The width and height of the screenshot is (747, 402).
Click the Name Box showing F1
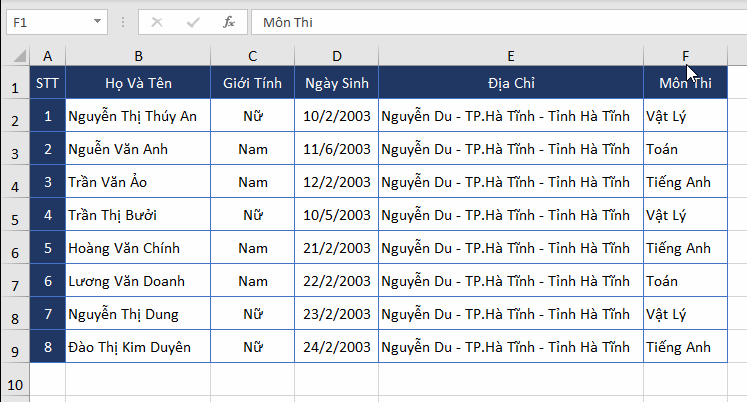tap(57, 22)
